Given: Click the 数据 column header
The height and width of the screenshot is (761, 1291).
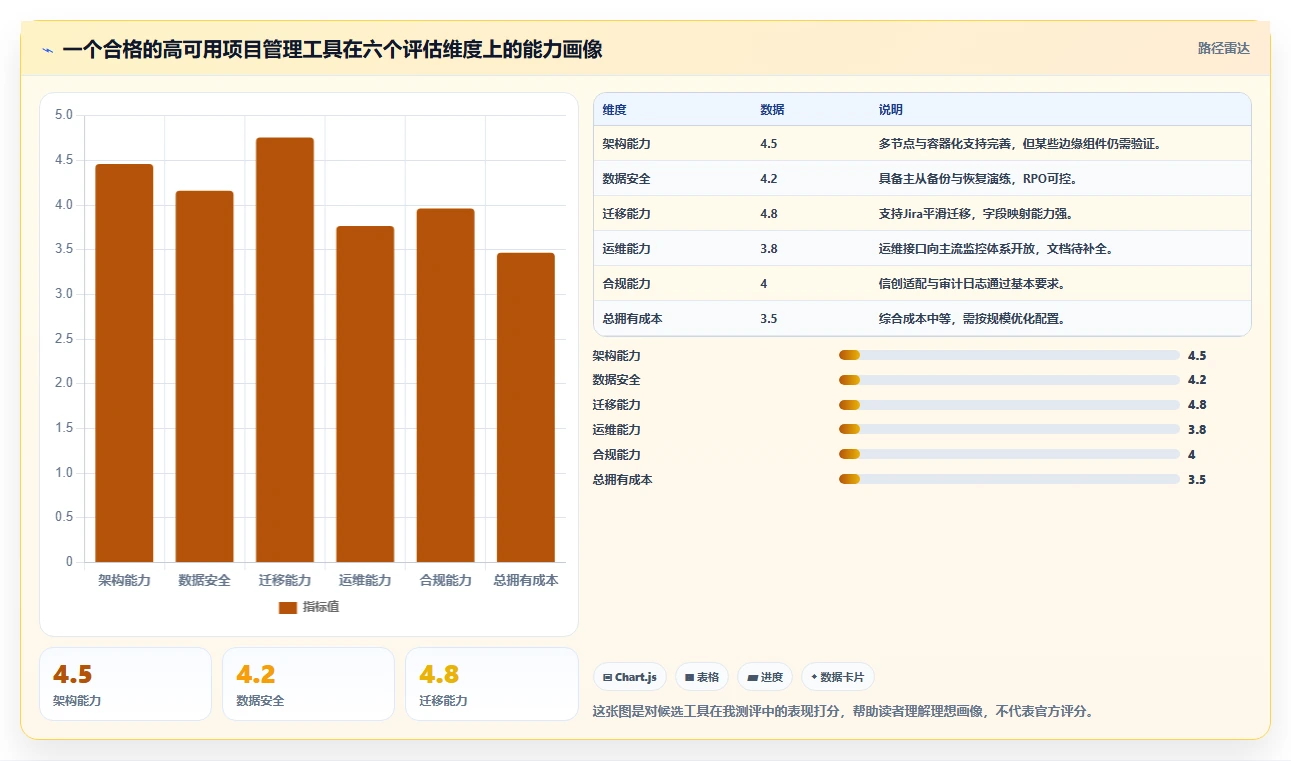Looking at the screenshot, I should pos(772,110).
